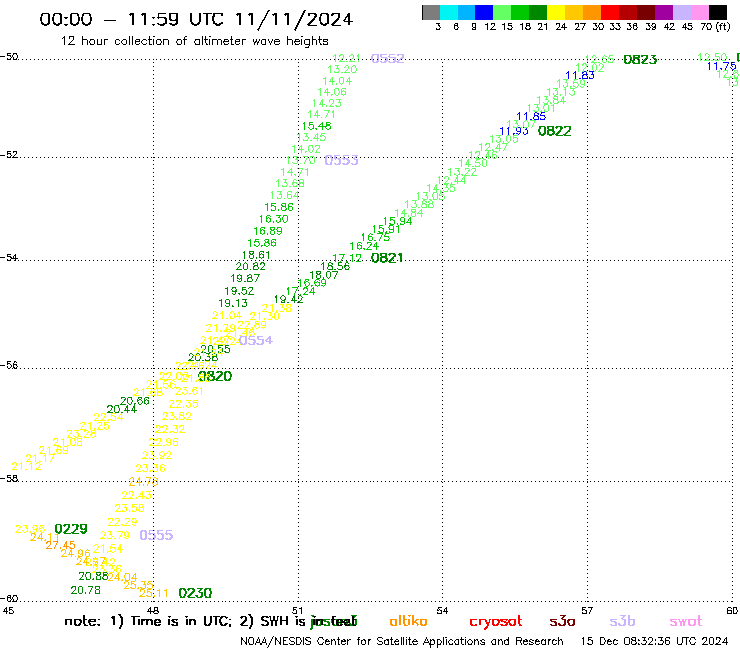The image size is (740, 650).
Task: Click the 0229 time label
Action: coord(71,529)
